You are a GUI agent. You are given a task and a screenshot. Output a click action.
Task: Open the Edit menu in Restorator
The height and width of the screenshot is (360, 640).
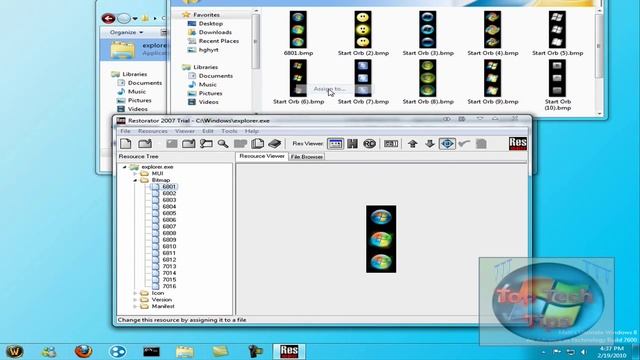[x=208, y=131]
